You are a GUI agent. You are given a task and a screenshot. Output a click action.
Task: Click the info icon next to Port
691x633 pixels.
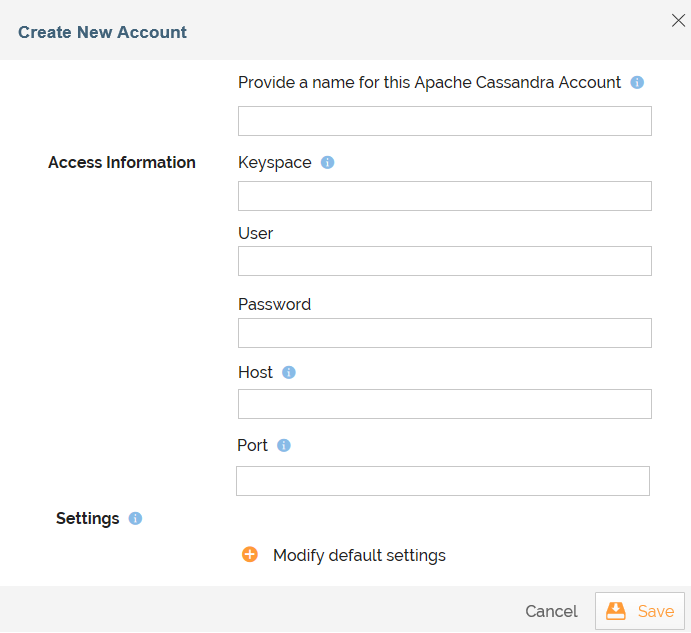[283, 445]
